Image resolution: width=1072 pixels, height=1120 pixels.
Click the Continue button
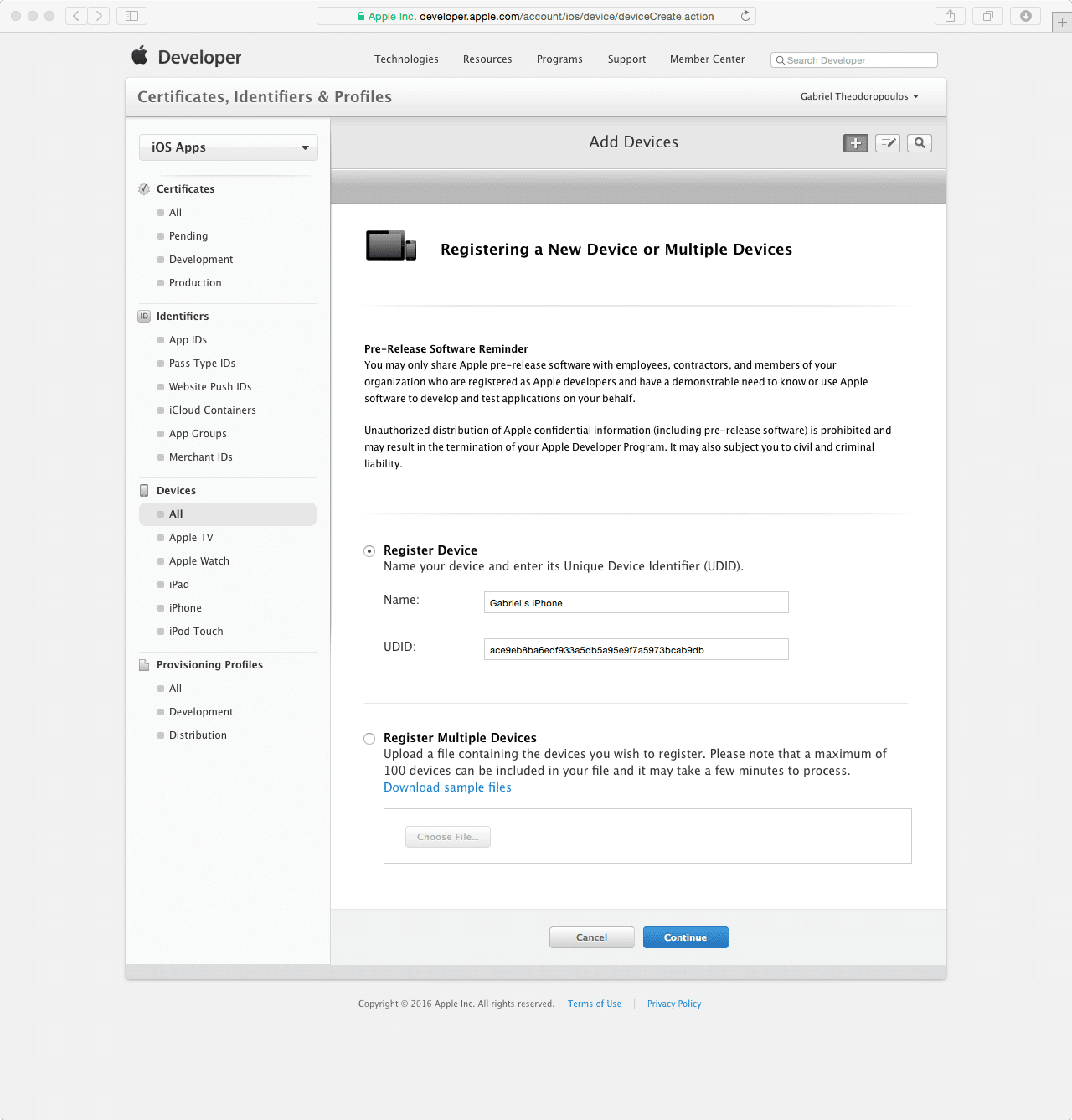point(686,937)
